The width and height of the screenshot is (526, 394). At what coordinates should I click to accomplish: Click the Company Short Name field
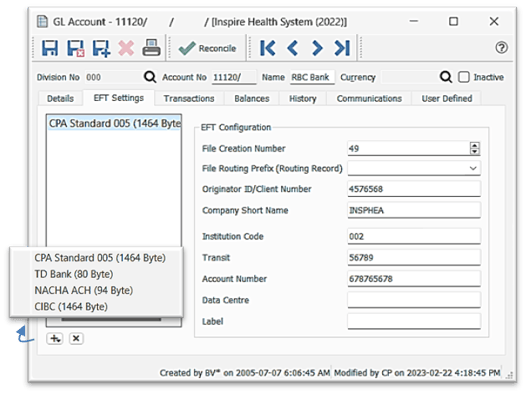pyautogui.click(x=414, y=210)
